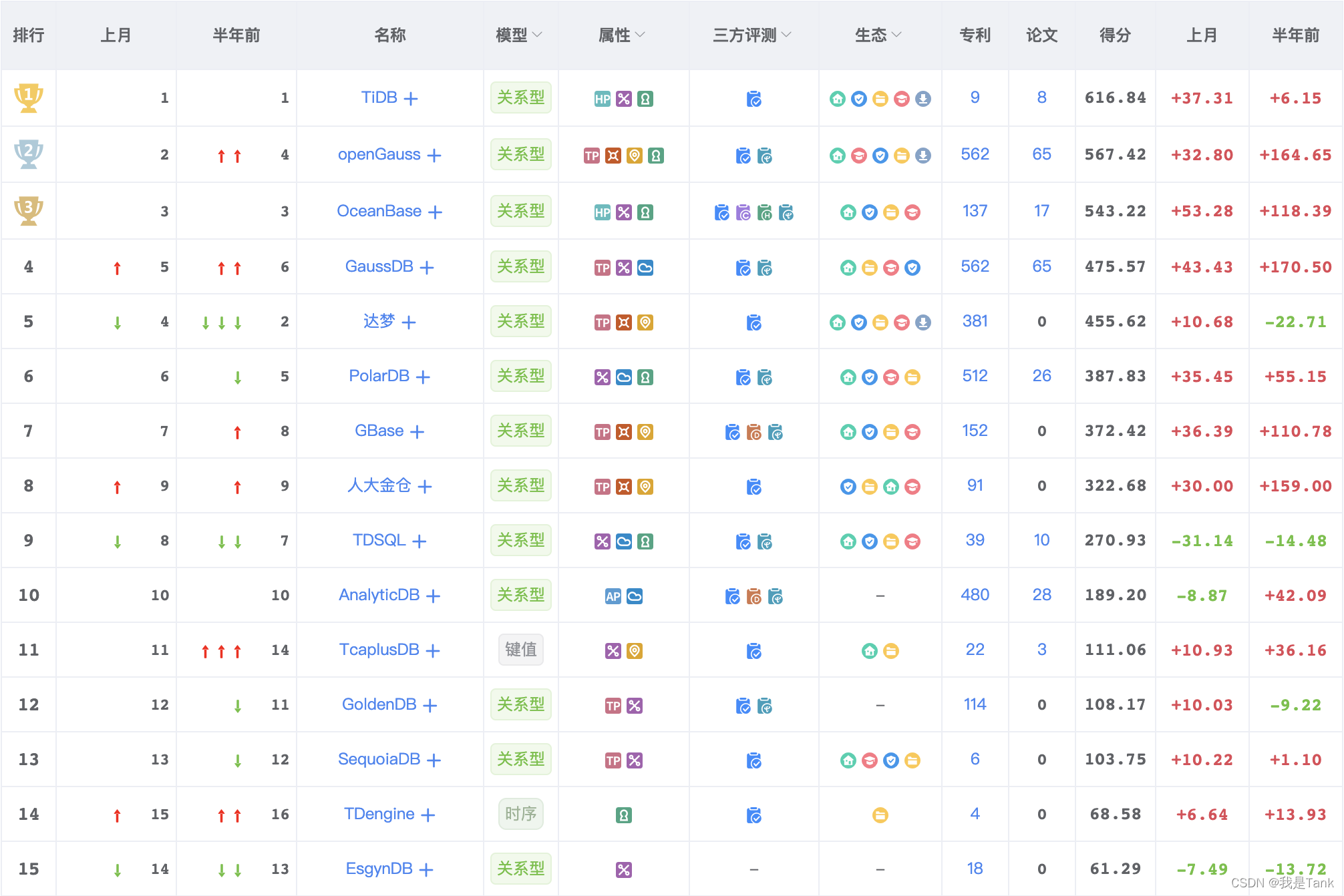Click the silver second-place trophy icon
This screenshot has height=896, width=1344.
click(x=29, y=154)
